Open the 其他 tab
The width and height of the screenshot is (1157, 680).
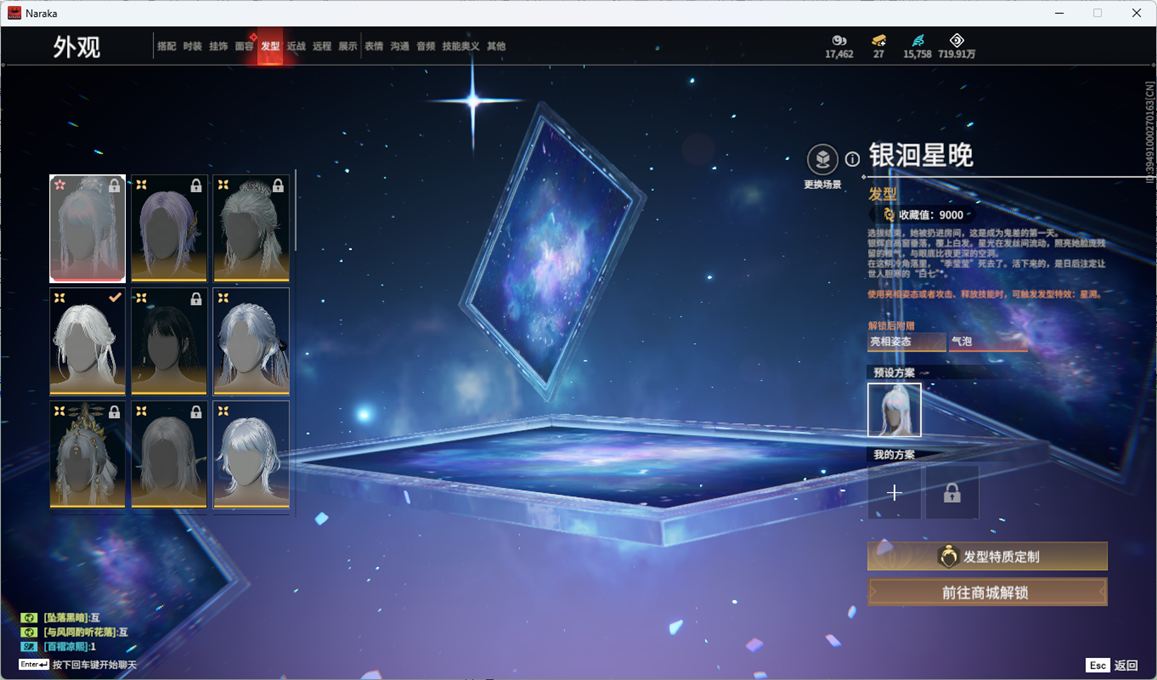[x=497, y=46]
